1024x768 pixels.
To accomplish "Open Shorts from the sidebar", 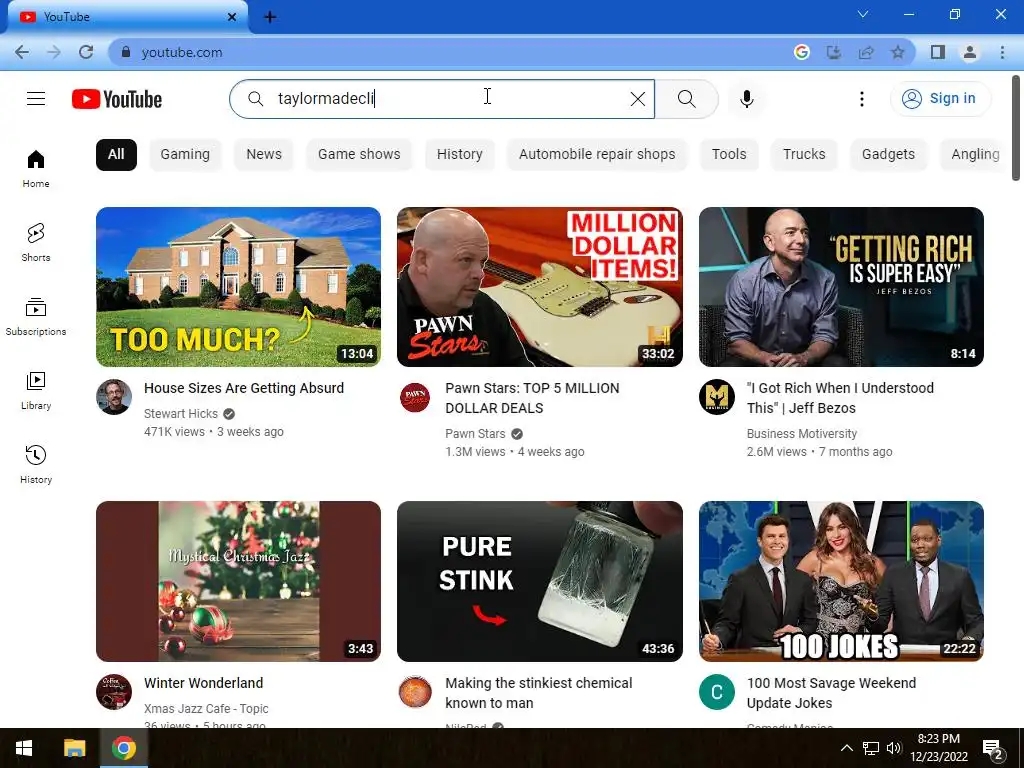I will pyautogui.click(x=36, y=243).
